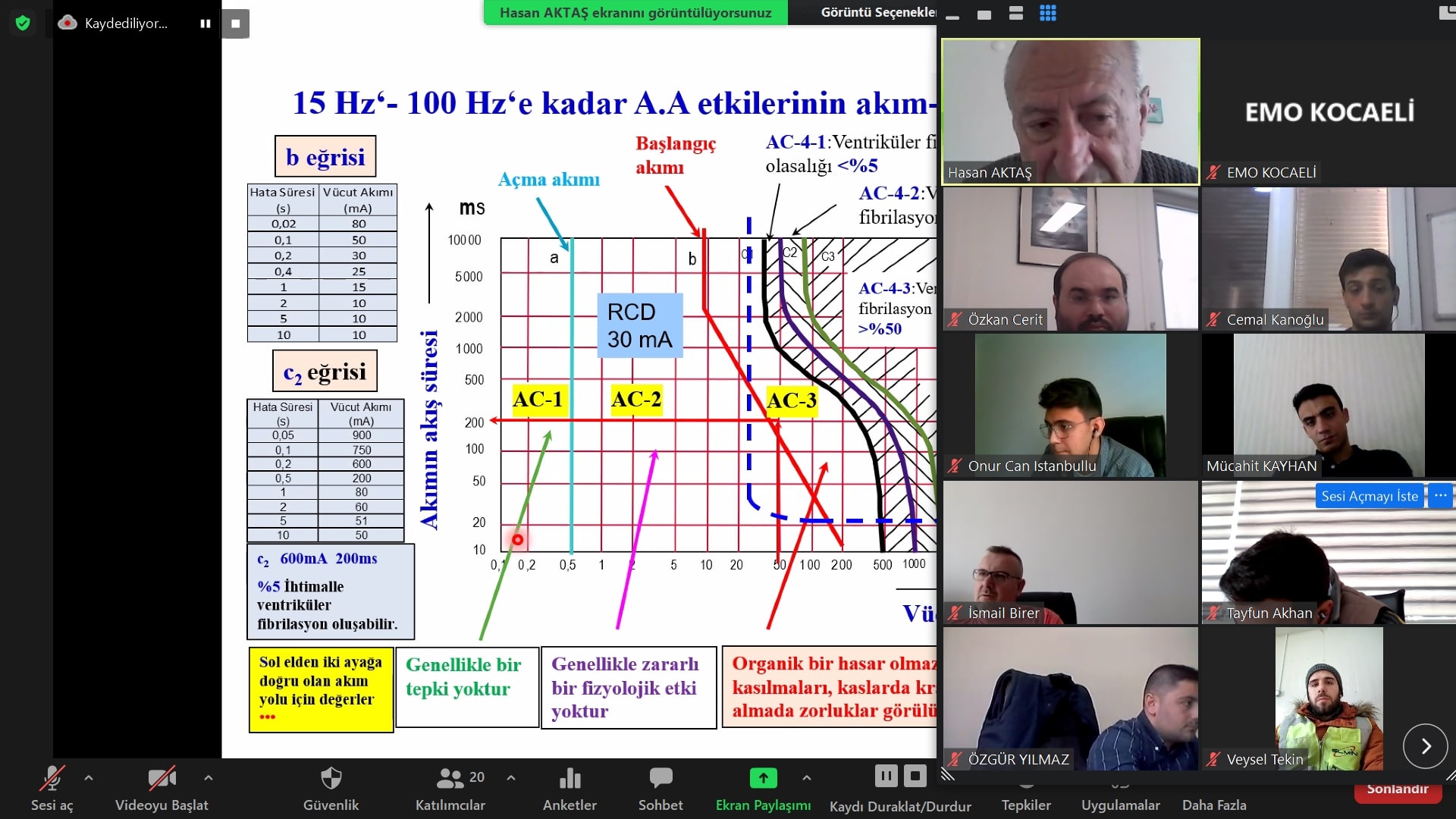
Task: Click the AC-2 zone label on chart
Action: [x=636, y=400]
